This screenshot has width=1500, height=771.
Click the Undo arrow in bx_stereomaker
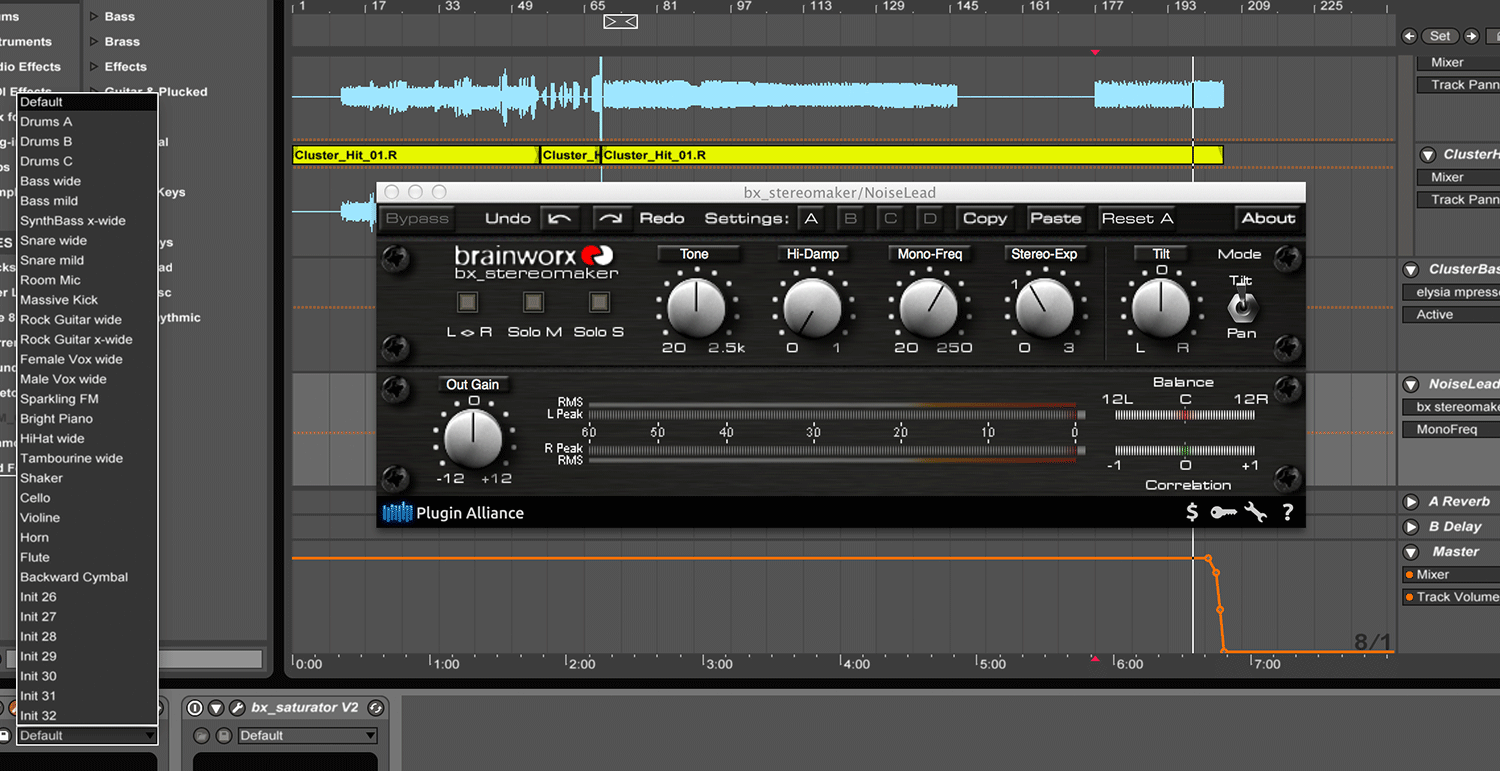560,218
